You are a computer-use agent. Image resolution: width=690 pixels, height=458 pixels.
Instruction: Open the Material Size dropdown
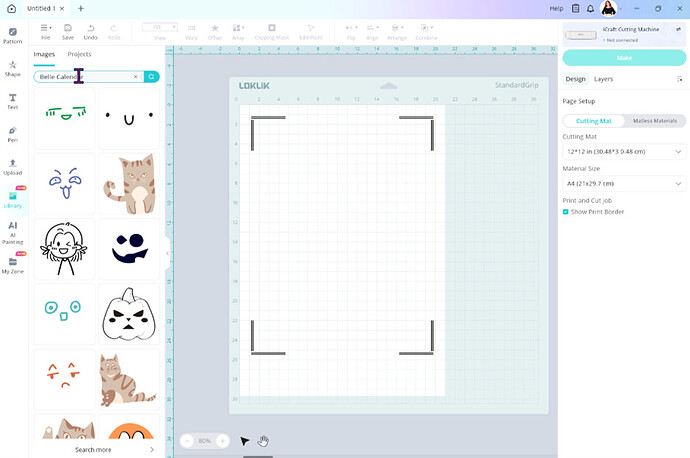623,183
